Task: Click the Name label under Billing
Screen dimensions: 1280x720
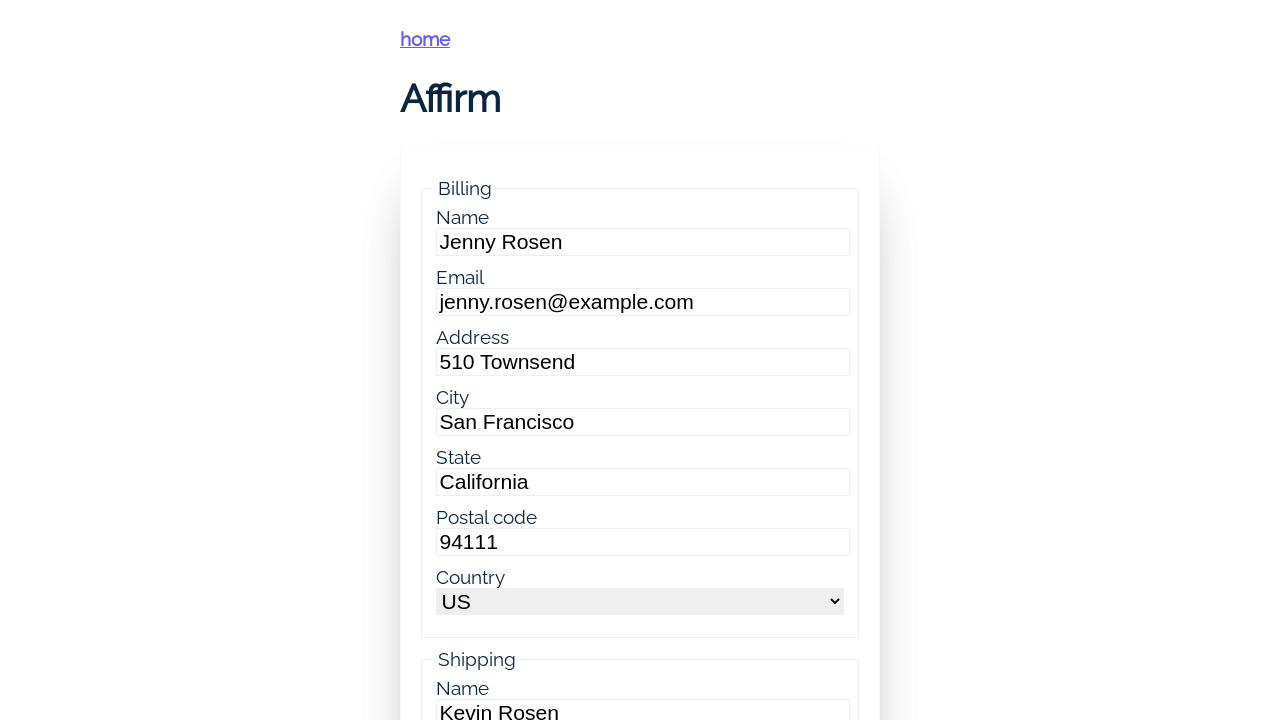Action: click(462, 217)
